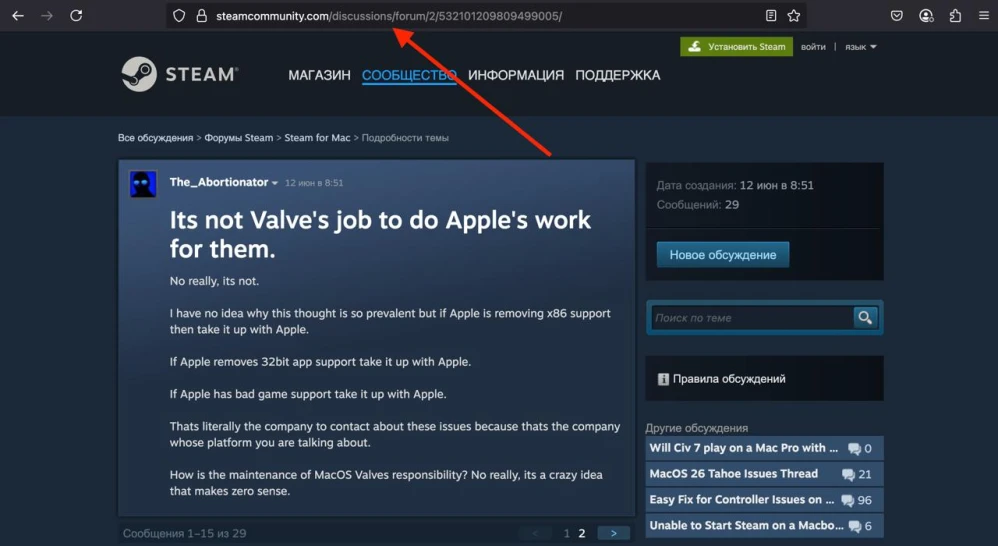Click the post timestamp 12 июн в 8:51
Image resolution: width=998 pixels, height=546 pixels.
click(x=314, y=183)
